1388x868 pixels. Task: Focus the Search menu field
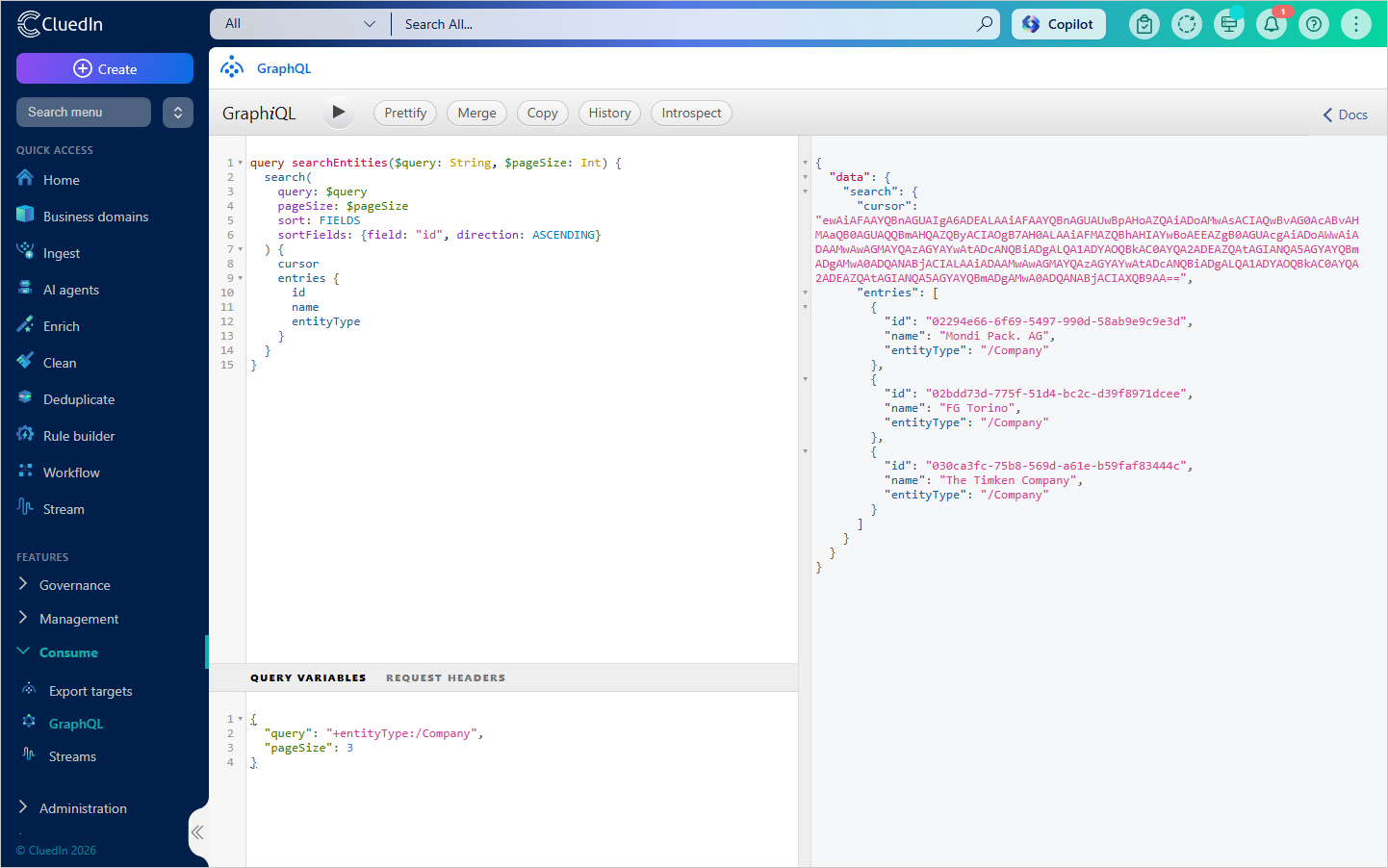coord(84,112)
